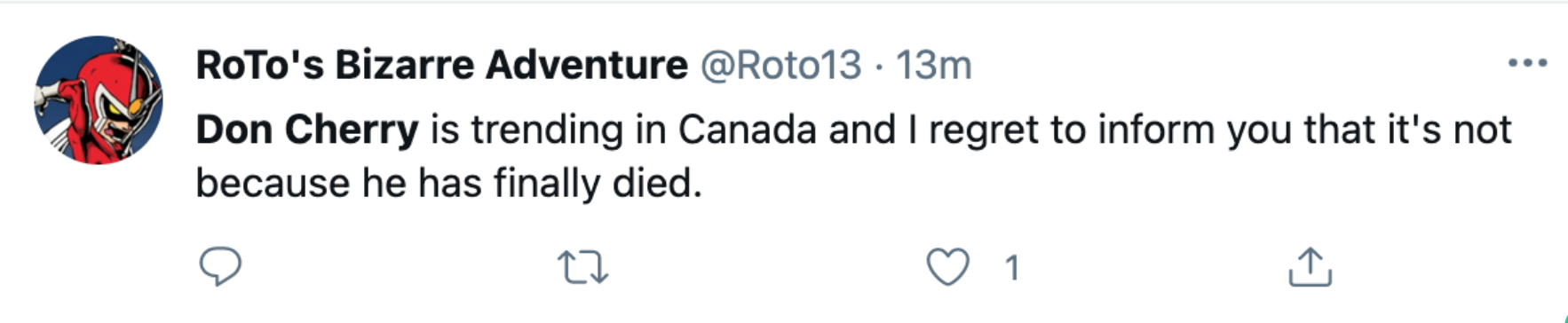The image size is (1568, 323).
Task: Click the separator dot before 13m
Action: (878, 66)
